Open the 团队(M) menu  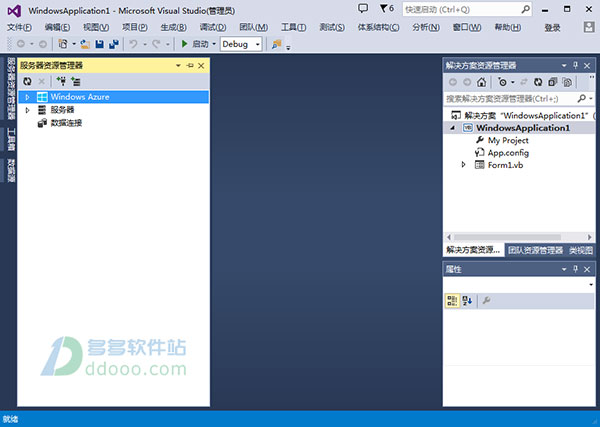[253, 27]
